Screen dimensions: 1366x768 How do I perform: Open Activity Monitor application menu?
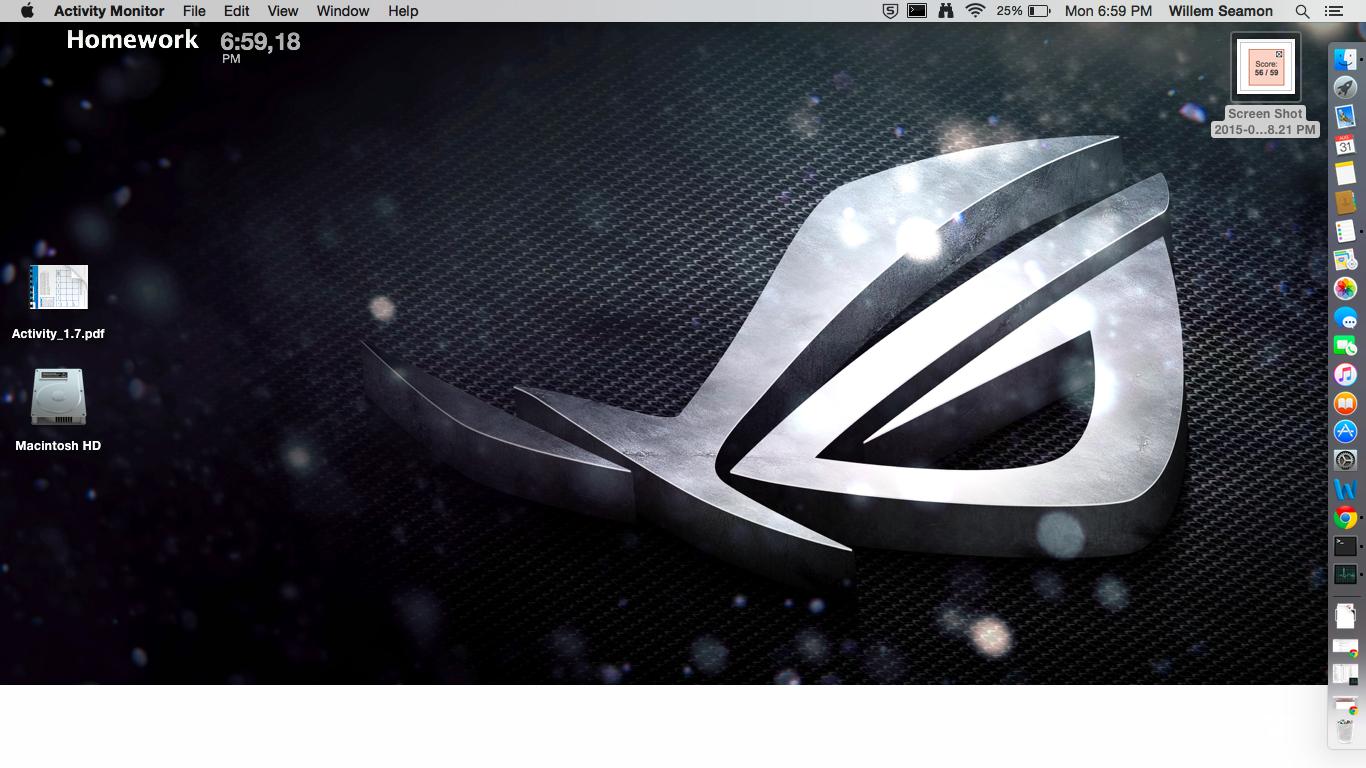pos(109,11)
